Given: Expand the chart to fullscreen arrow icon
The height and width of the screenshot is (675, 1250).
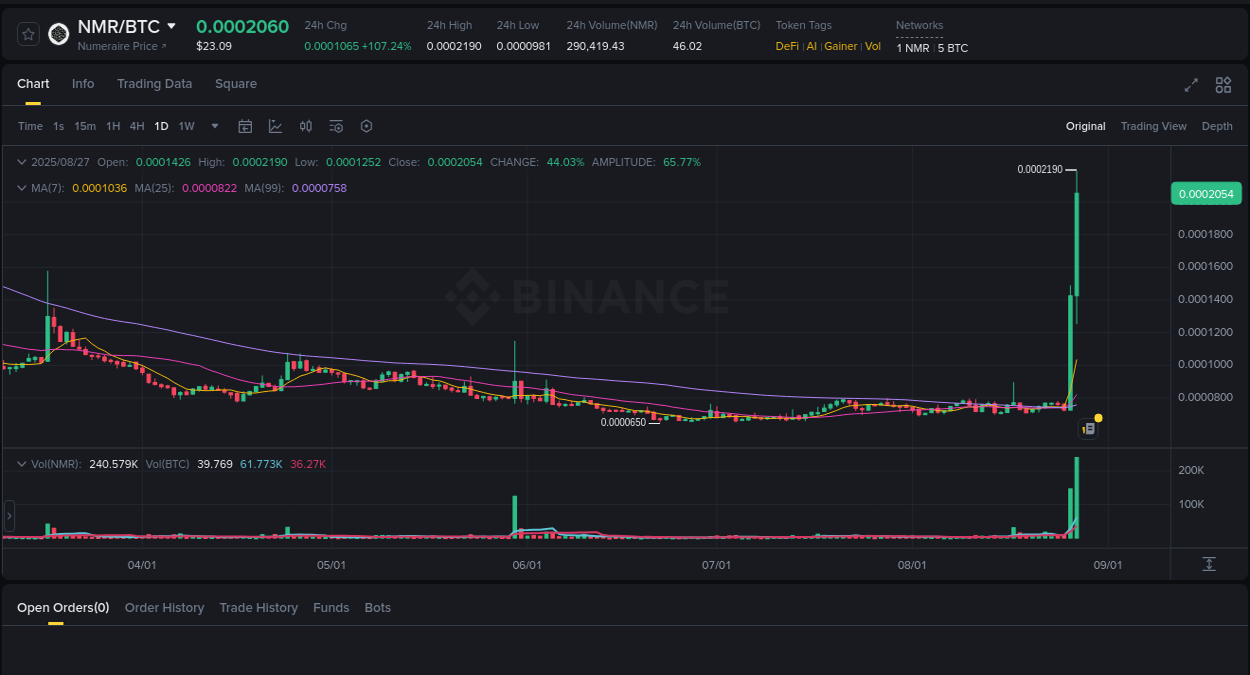Looking at the screenshot, I should [1191, 85].
